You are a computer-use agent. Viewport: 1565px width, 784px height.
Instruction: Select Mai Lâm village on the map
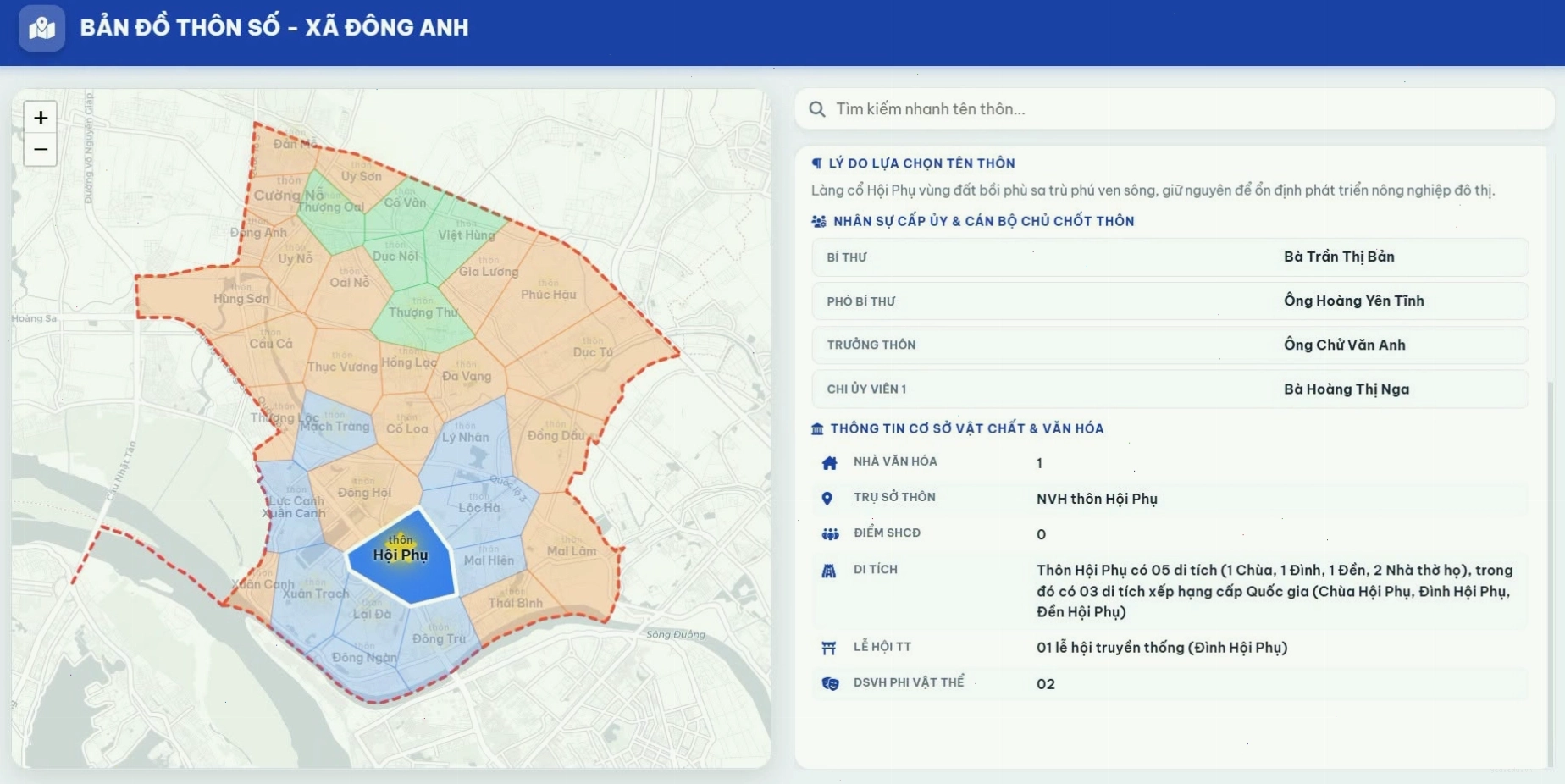click(x=572, y=551)
